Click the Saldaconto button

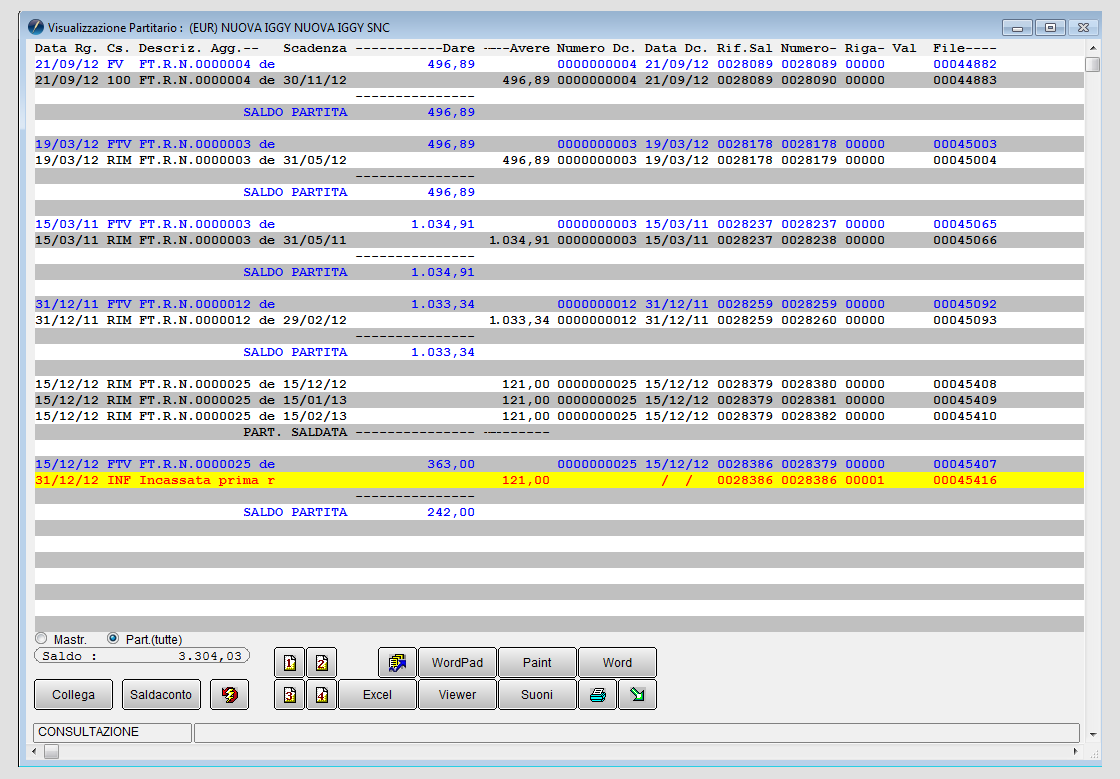pos(161,695)
